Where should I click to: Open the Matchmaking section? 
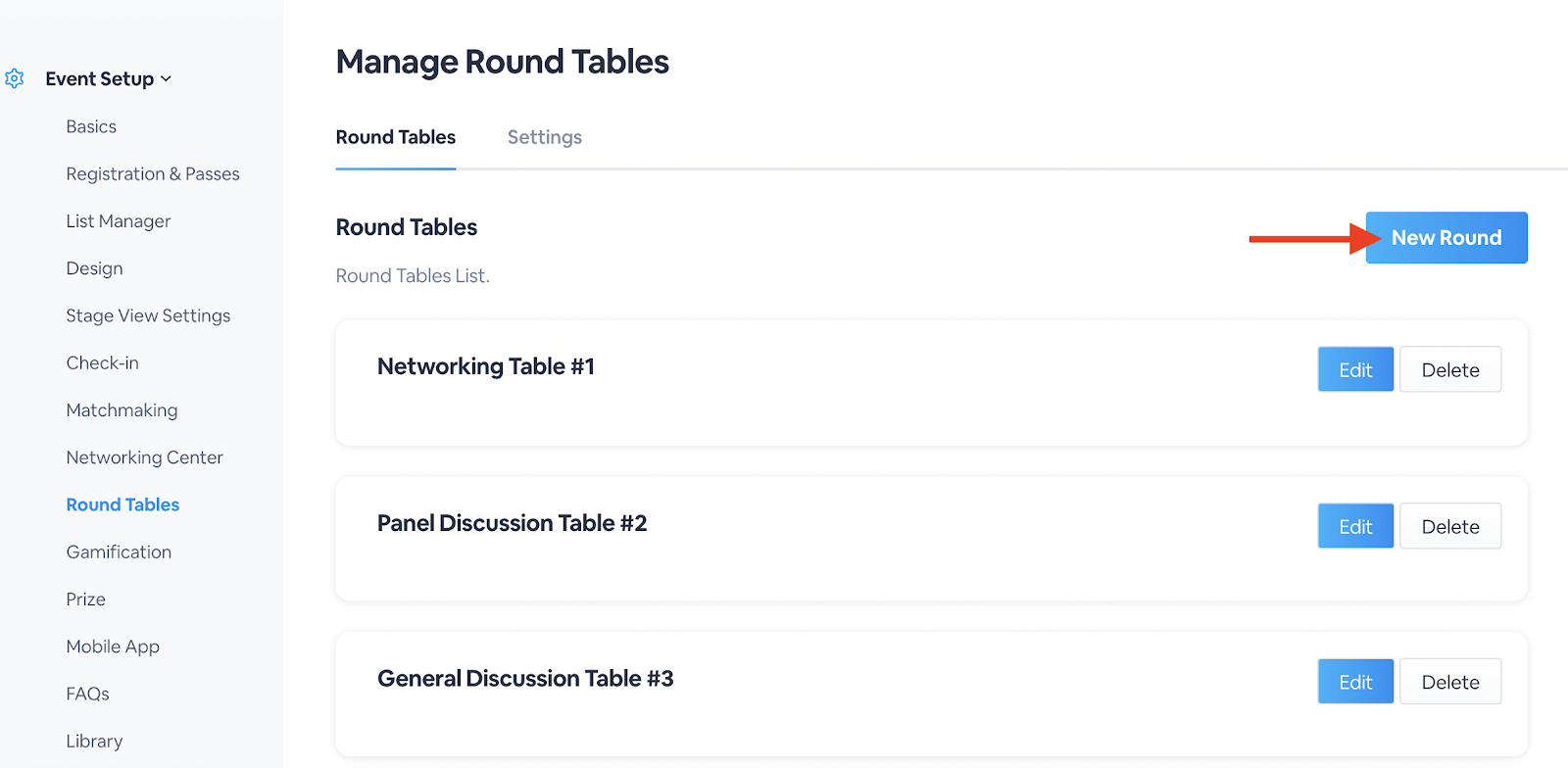122,410
